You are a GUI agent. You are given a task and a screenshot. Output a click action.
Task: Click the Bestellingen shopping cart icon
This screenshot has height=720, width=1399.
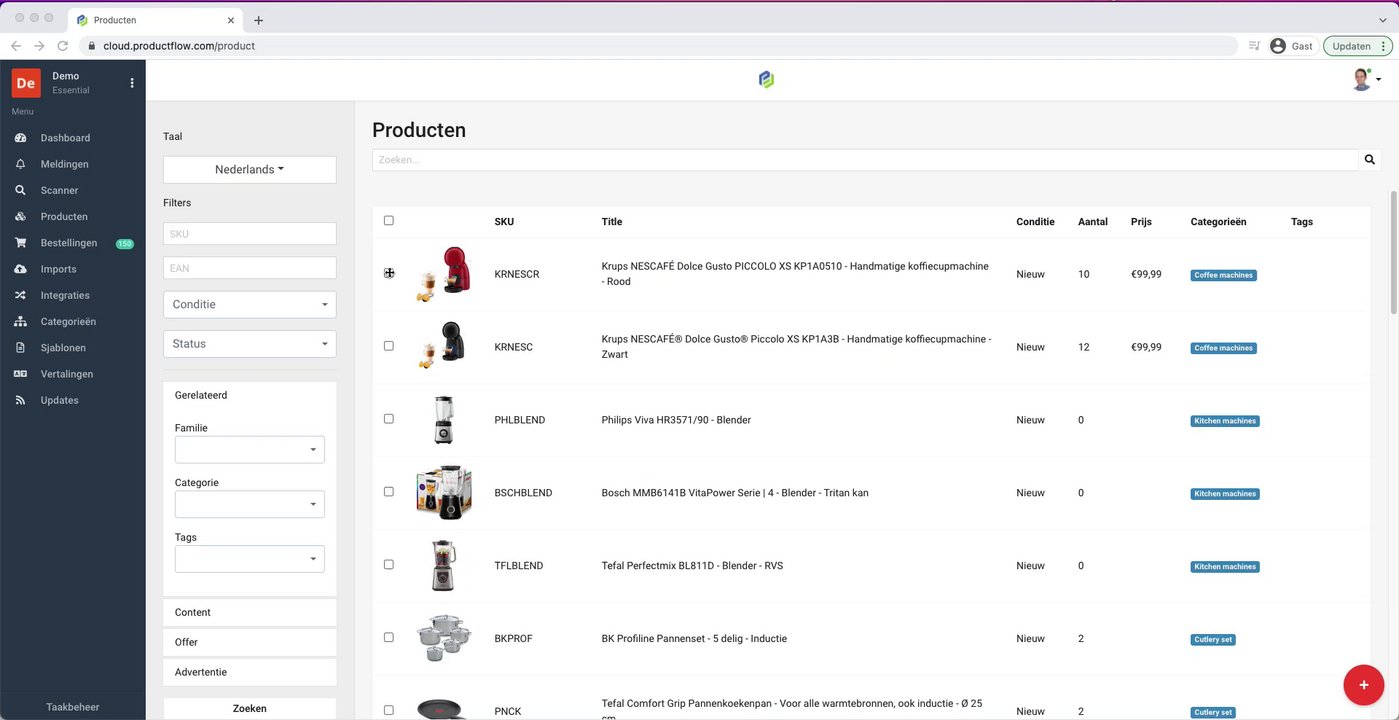(x=20, y=243)
